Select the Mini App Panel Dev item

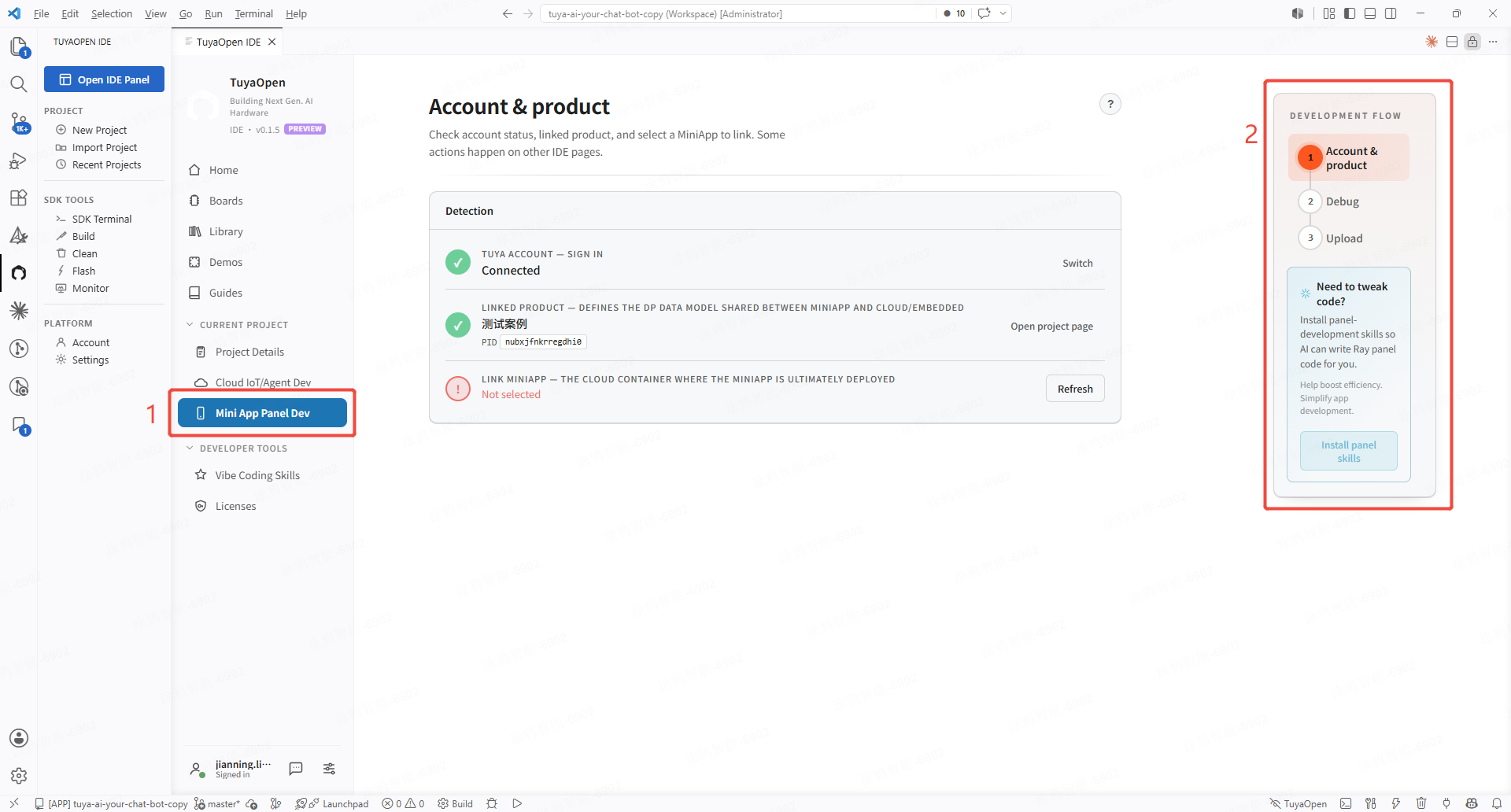click(x=262, y=413)
